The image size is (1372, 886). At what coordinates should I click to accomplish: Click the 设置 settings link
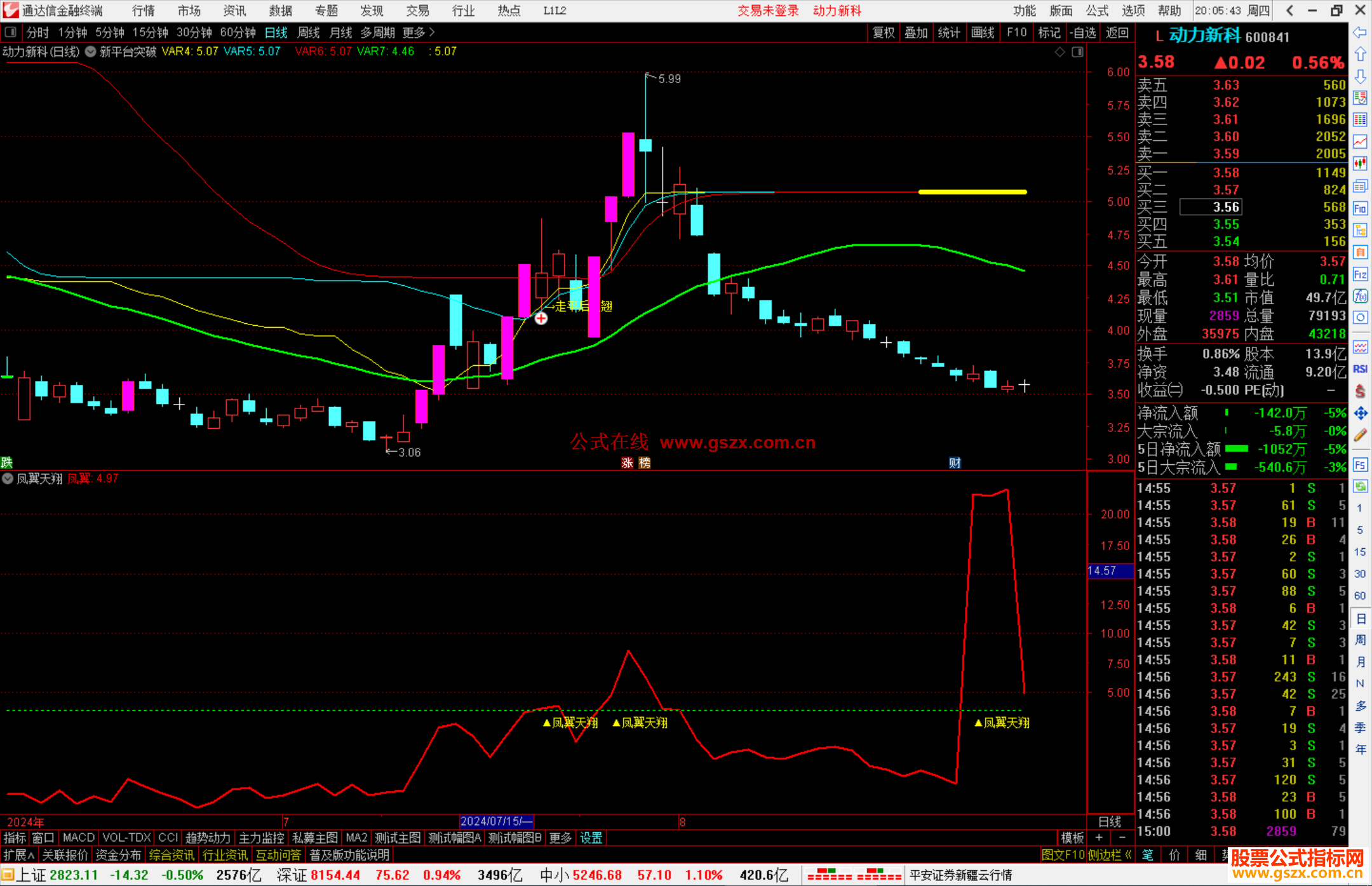(x=591, y=838)
